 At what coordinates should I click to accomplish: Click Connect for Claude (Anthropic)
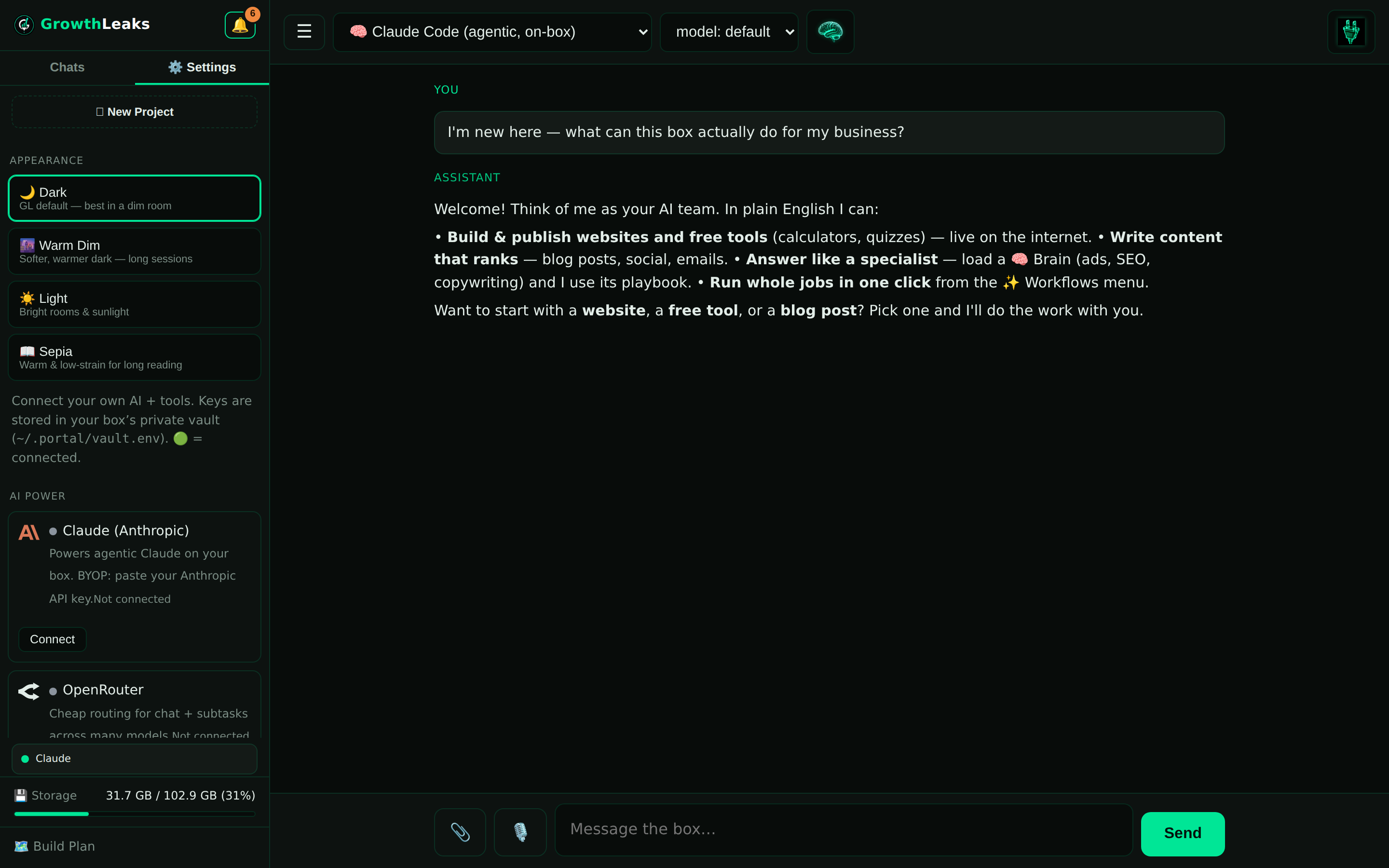[52, 639]
